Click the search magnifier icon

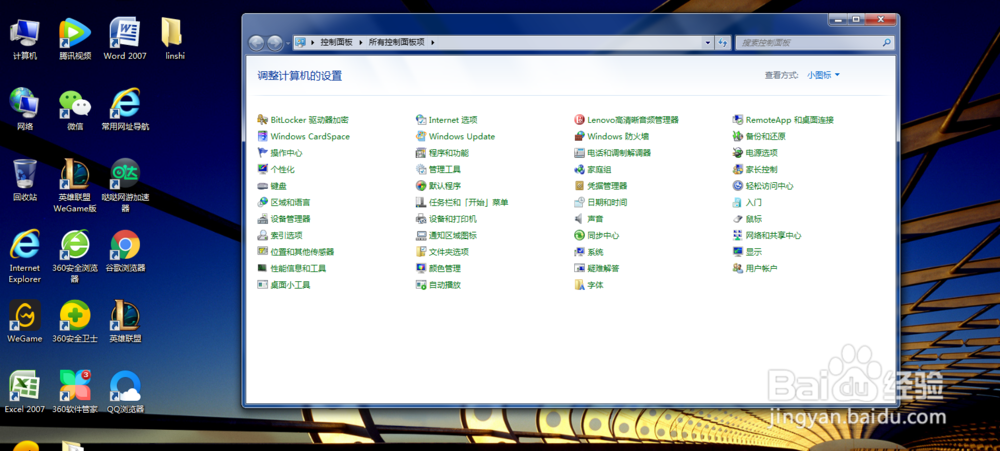pyautogui.click(x=886, y=43)
